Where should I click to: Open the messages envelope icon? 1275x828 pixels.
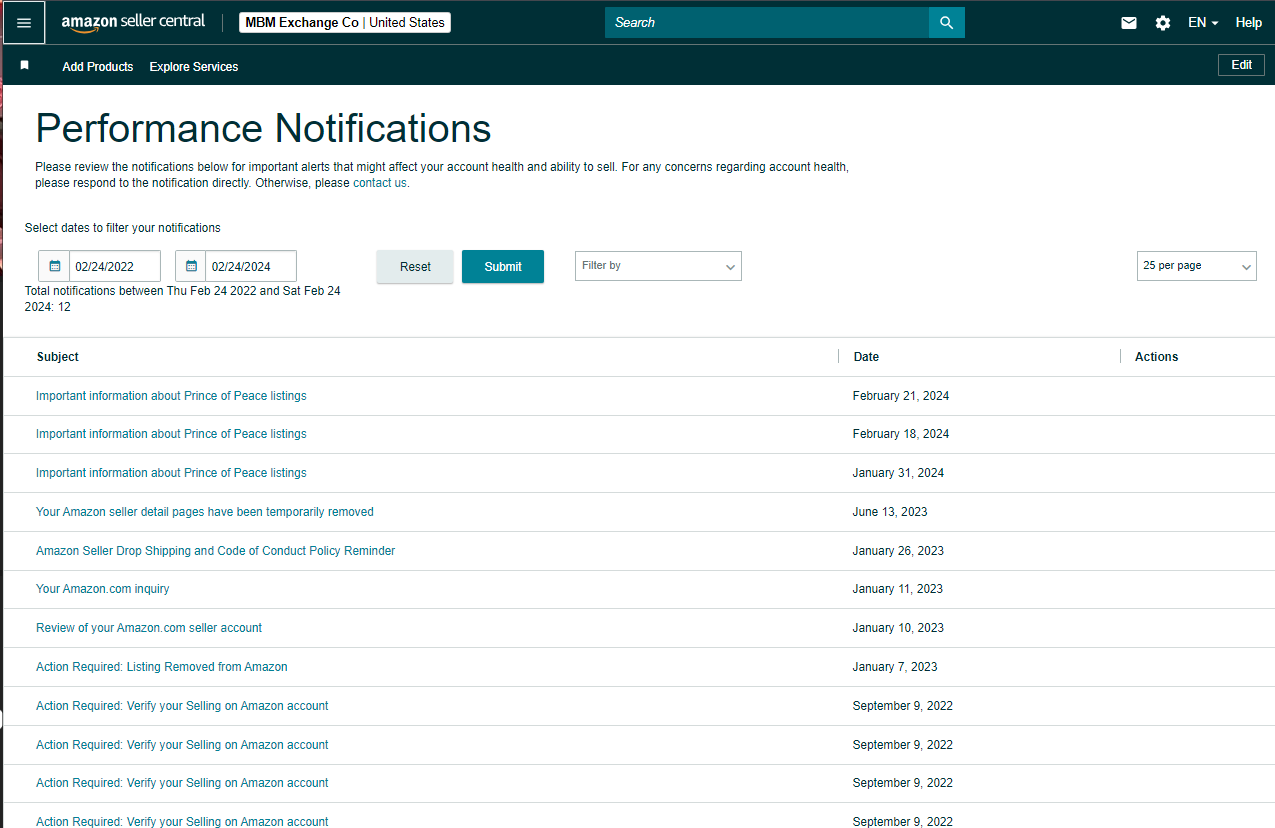click(1129, 23)
